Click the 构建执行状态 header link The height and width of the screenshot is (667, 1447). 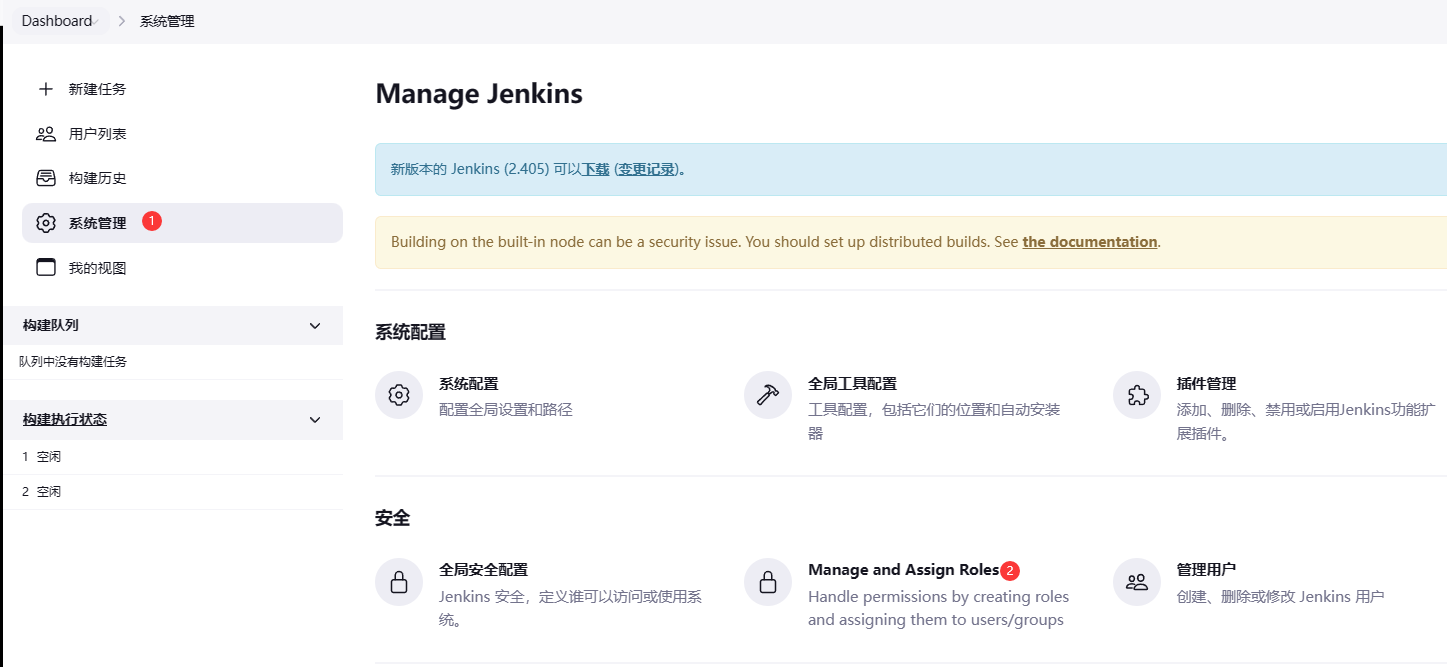pos(65,420)
